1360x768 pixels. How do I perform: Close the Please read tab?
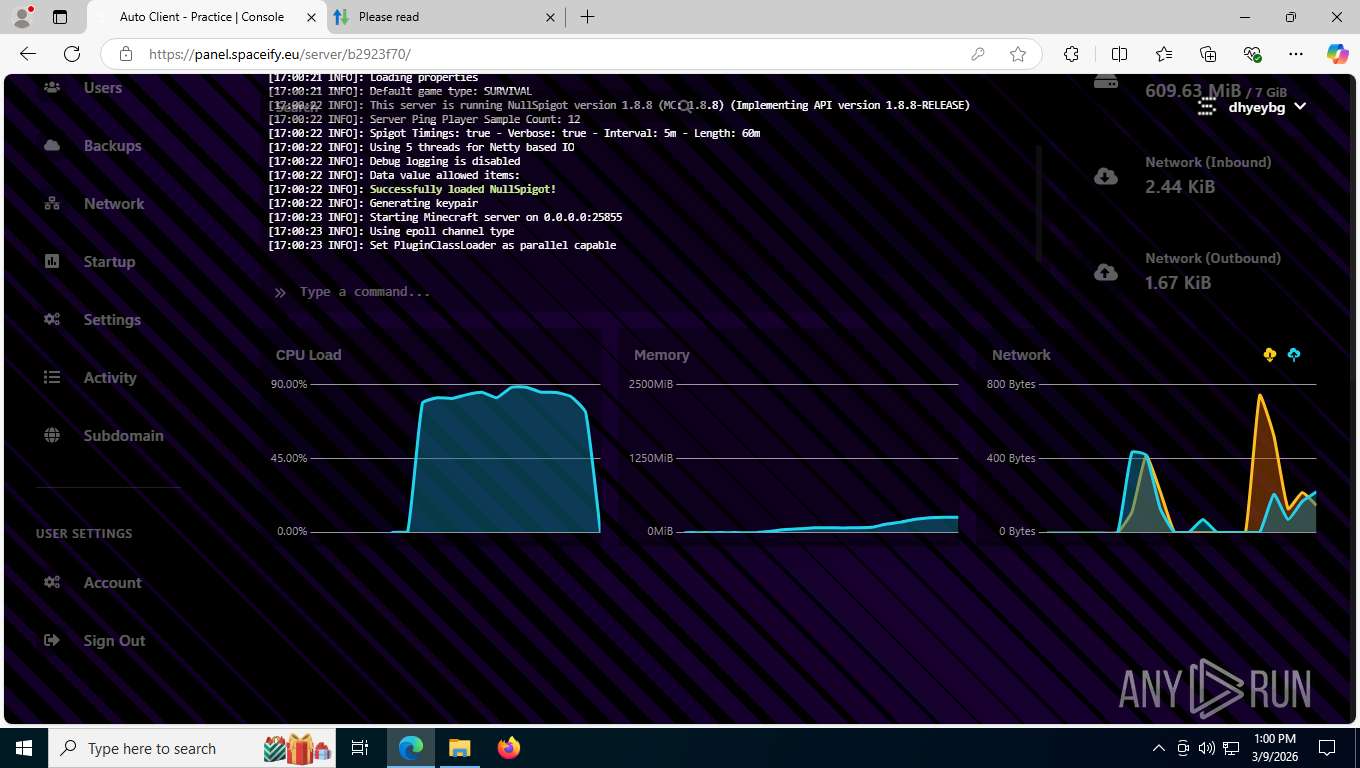click(550, 17)
